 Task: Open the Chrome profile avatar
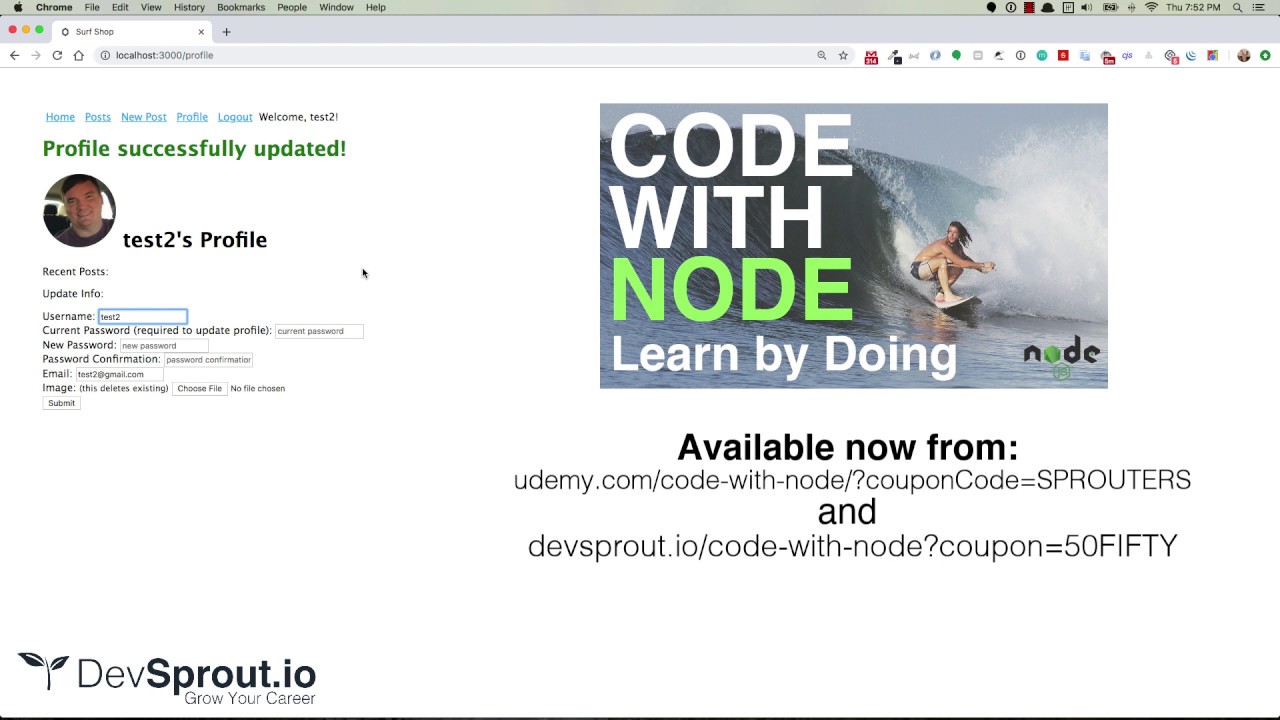click(x=1244, y=55)
